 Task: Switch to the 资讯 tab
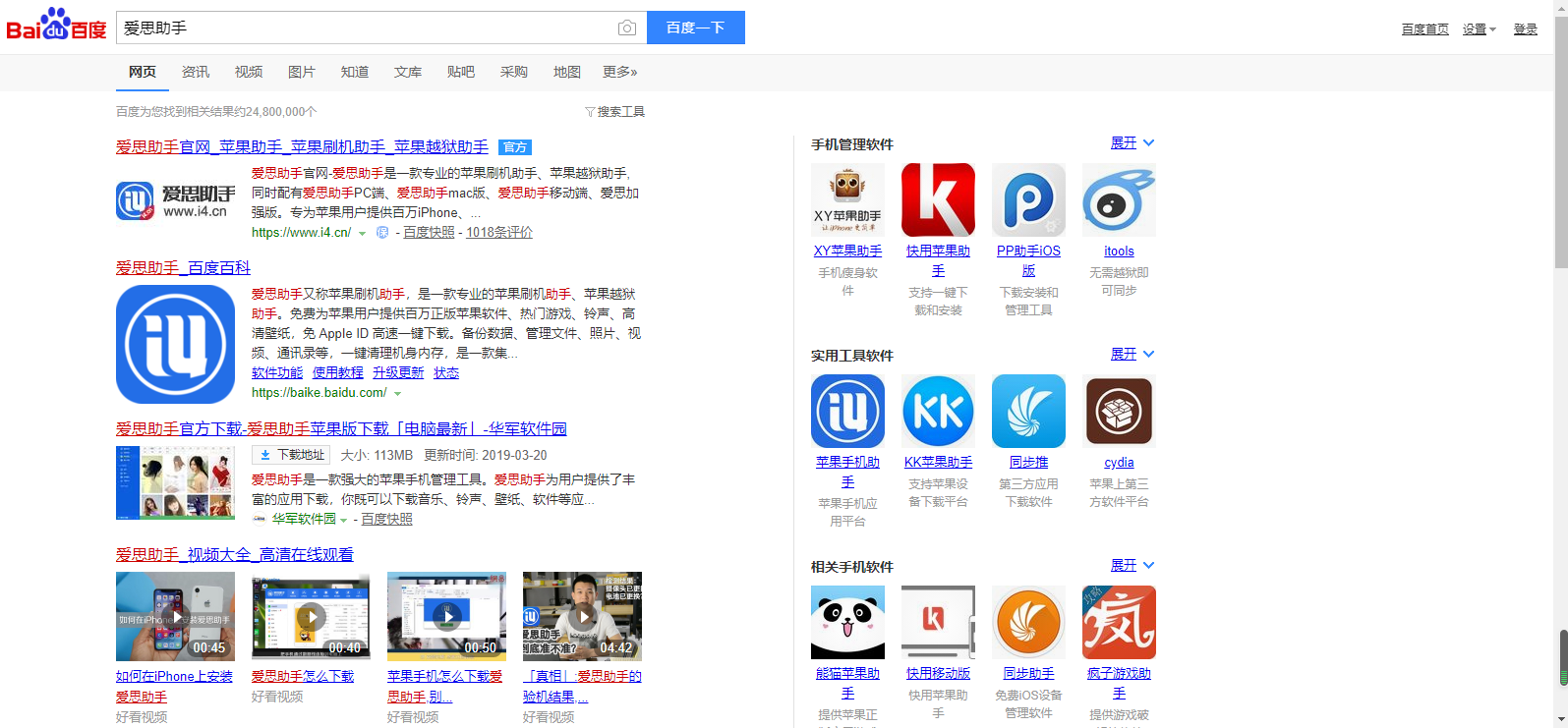[x=196, y=72]
